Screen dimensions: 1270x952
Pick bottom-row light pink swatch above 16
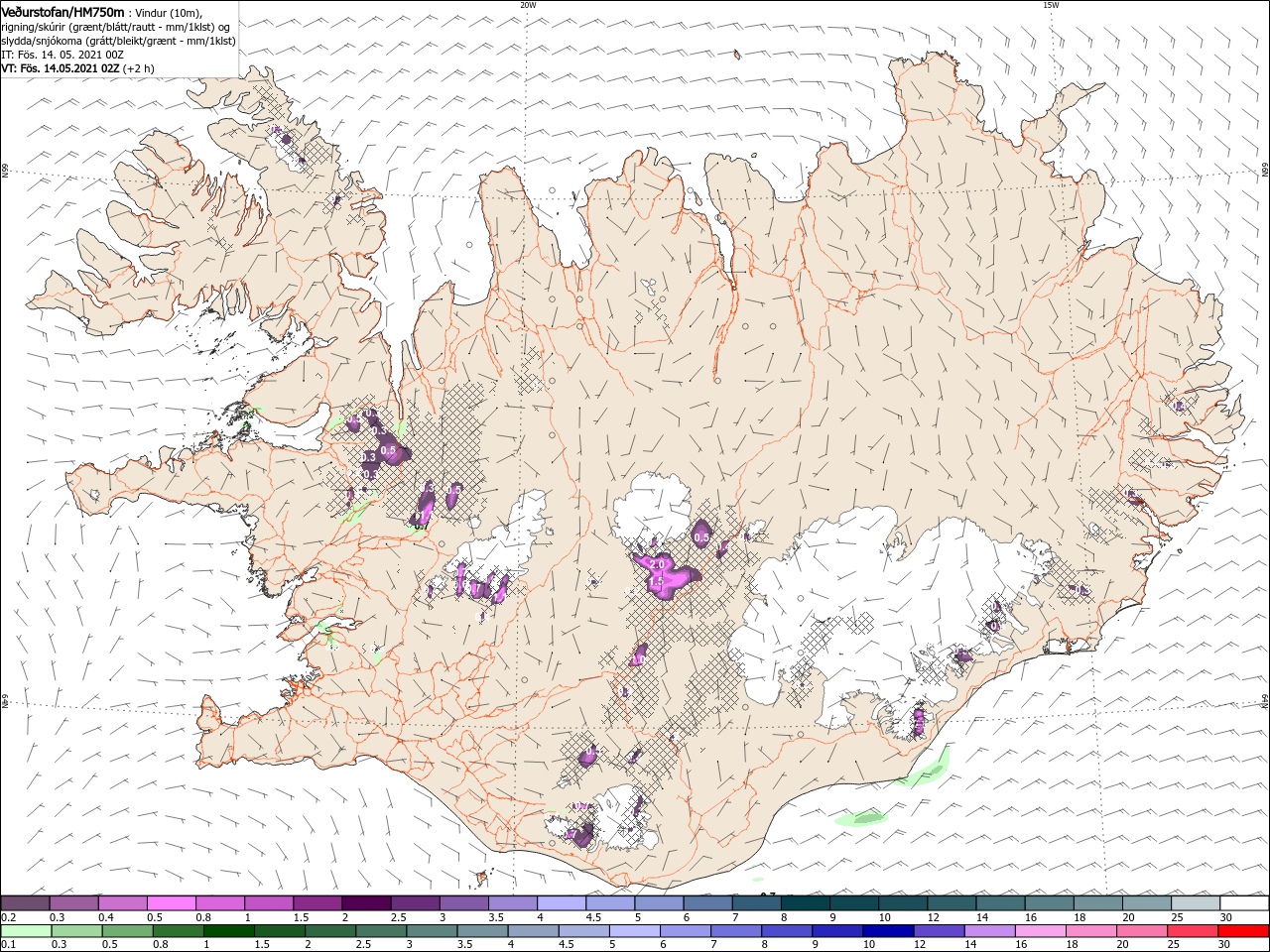tap(1042, 931)
